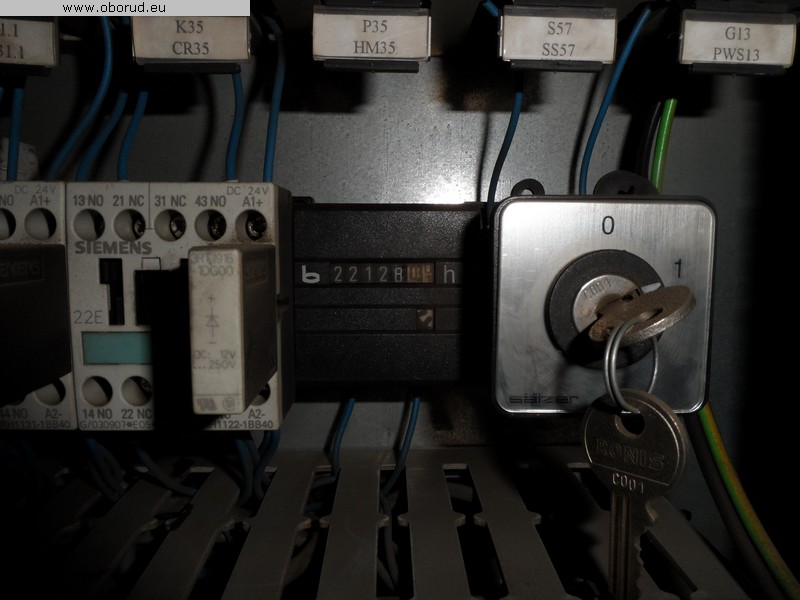Click the key switch position 0 marking

(x=608, y=225)
